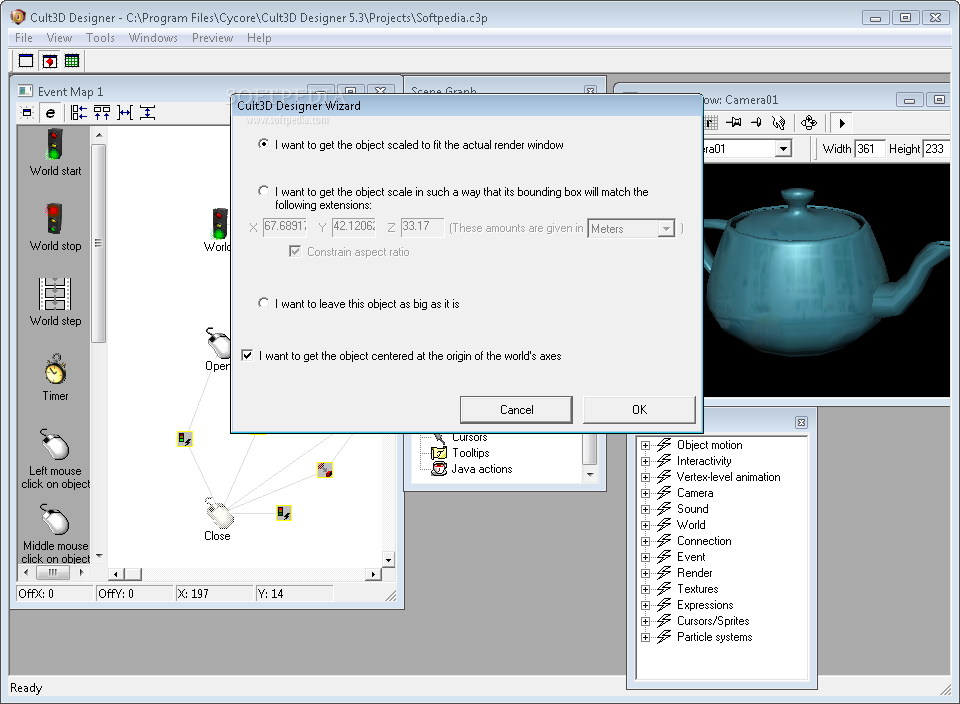The width and height of the screenshot is (960, 704).
Task: Open the camera selection dropdown arrow
Action: (x=782, y=148)
